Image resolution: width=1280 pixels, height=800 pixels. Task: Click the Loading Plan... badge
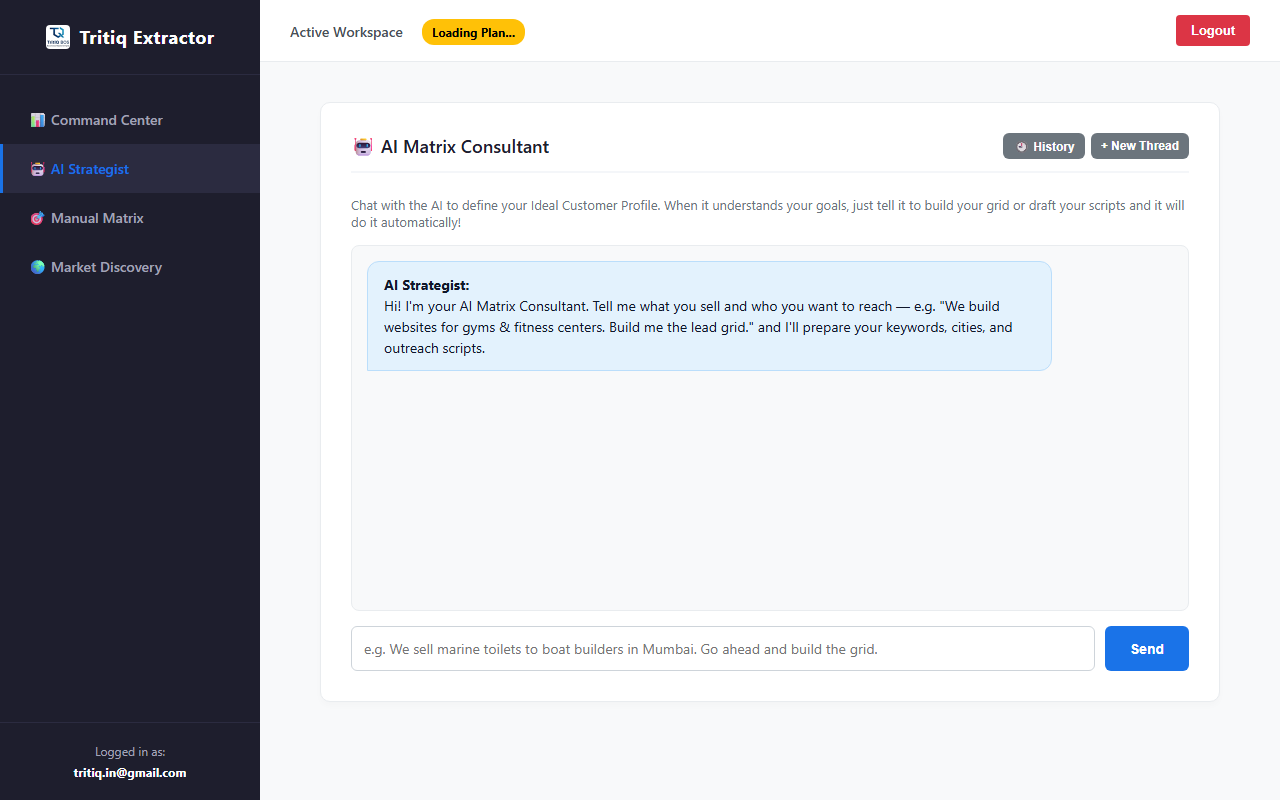(x=473, y=32)
